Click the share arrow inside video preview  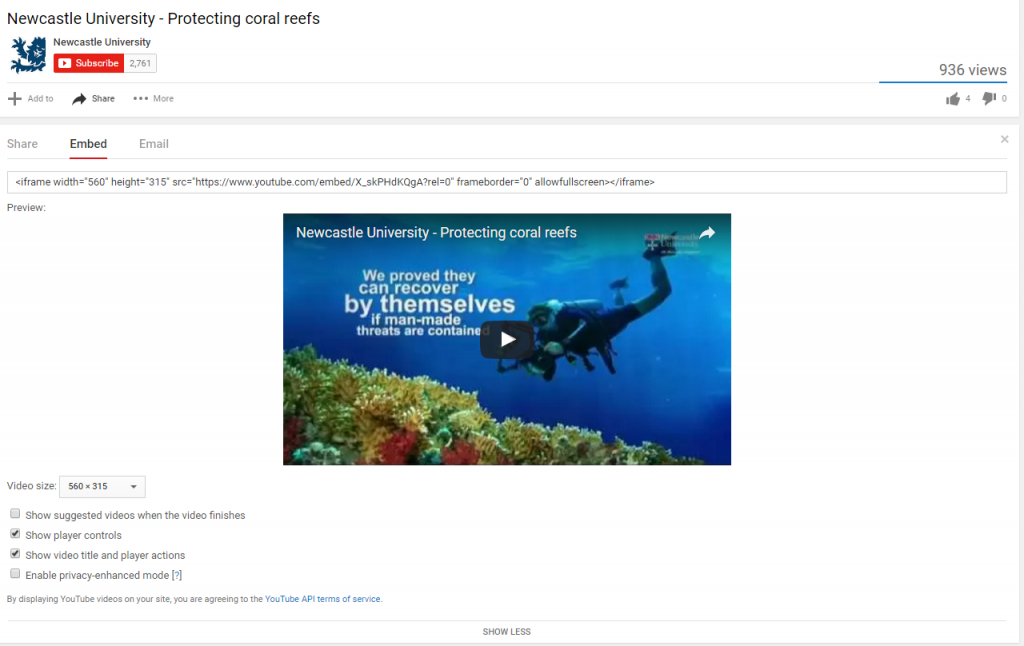click(707, 233)
